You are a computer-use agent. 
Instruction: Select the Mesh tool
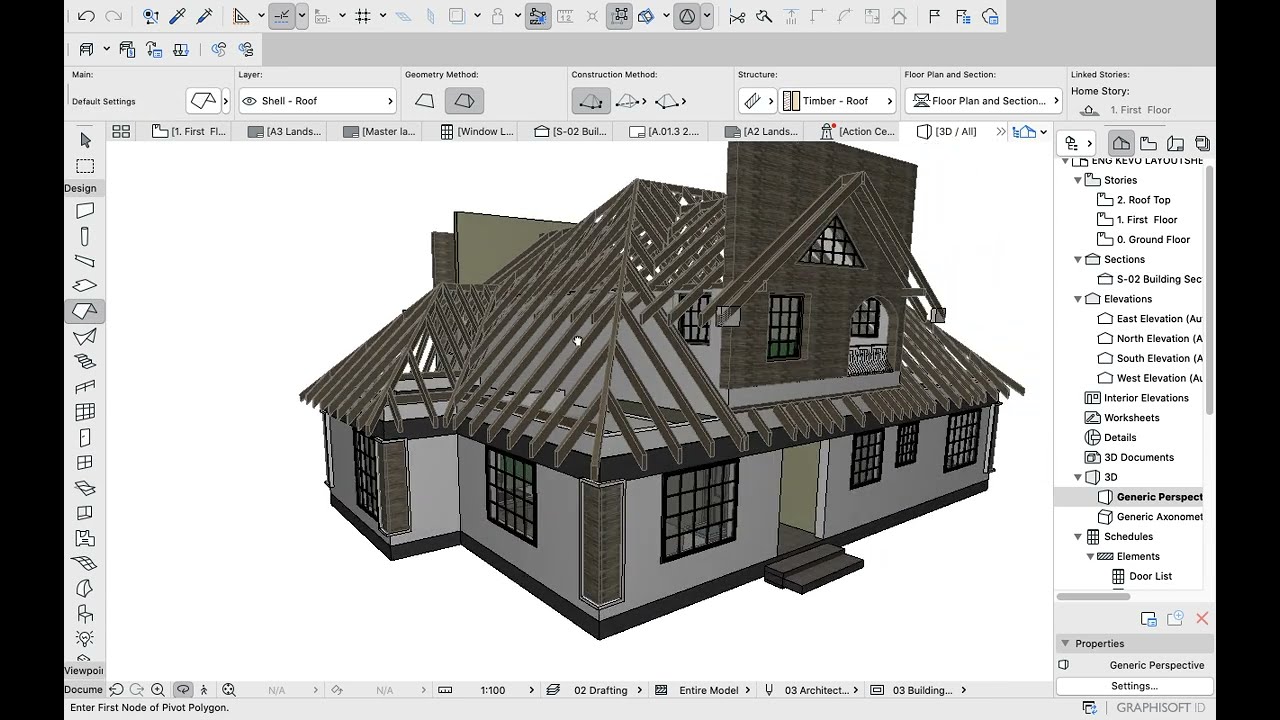(x=85, y=563)
